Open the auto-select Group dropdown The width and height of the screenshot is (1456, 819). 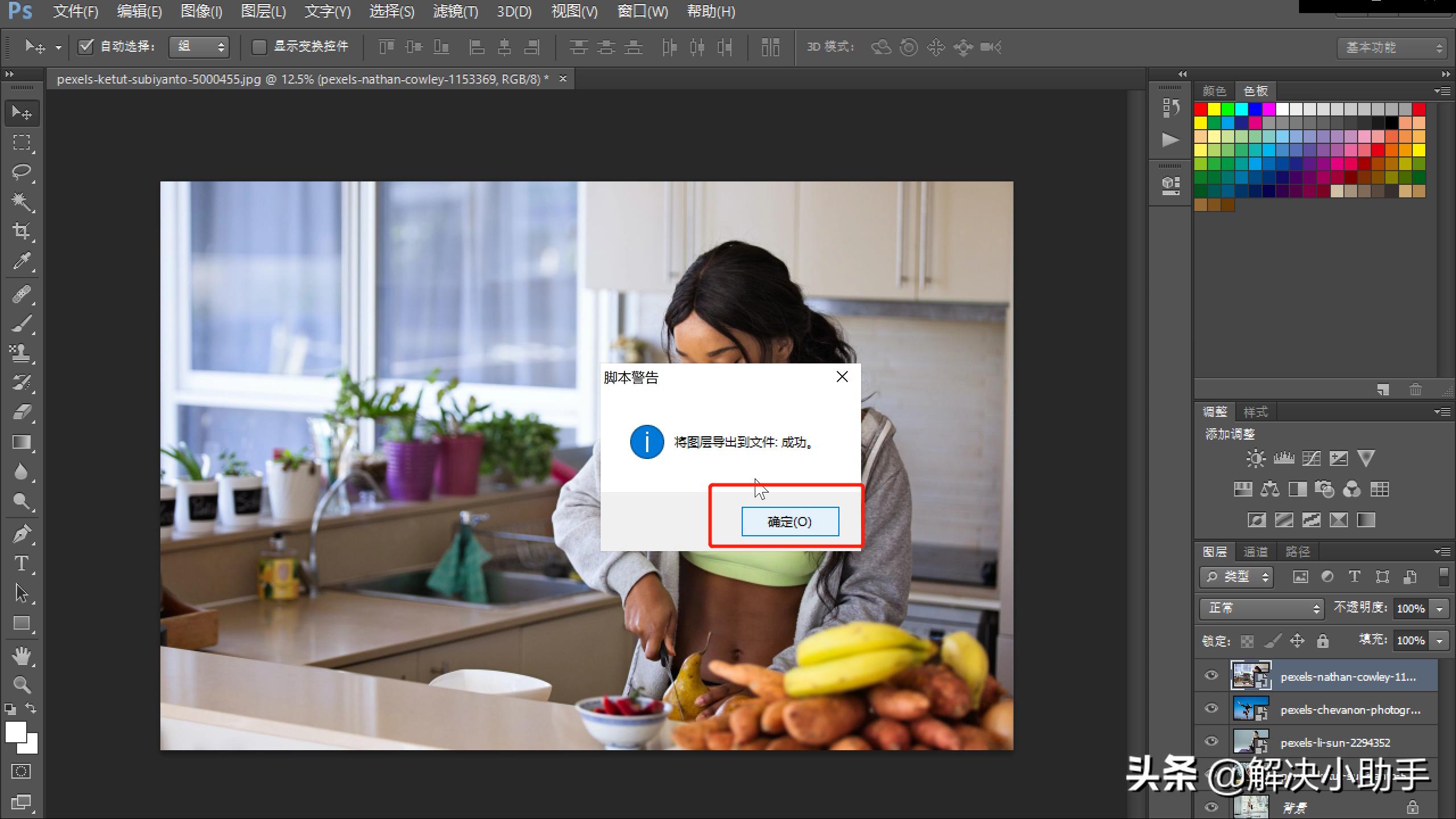(199, 47)
